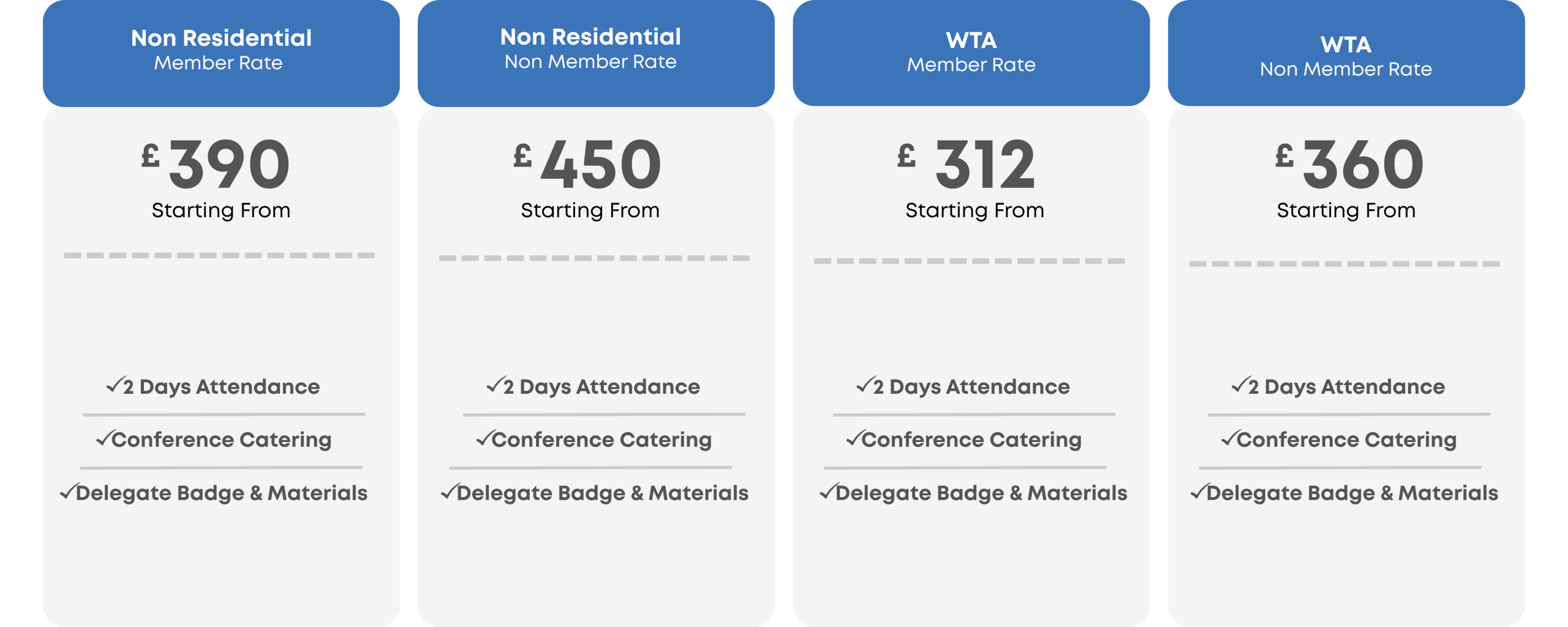The height and width of the screenshot is (627, 1568).
Task: Click the Conference Catering checkmark under £360
Action: tap(1229, 438)
